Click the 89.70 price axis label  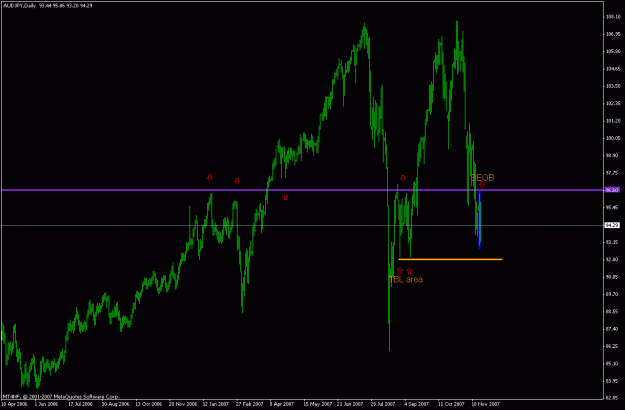(x=613, y=294)
